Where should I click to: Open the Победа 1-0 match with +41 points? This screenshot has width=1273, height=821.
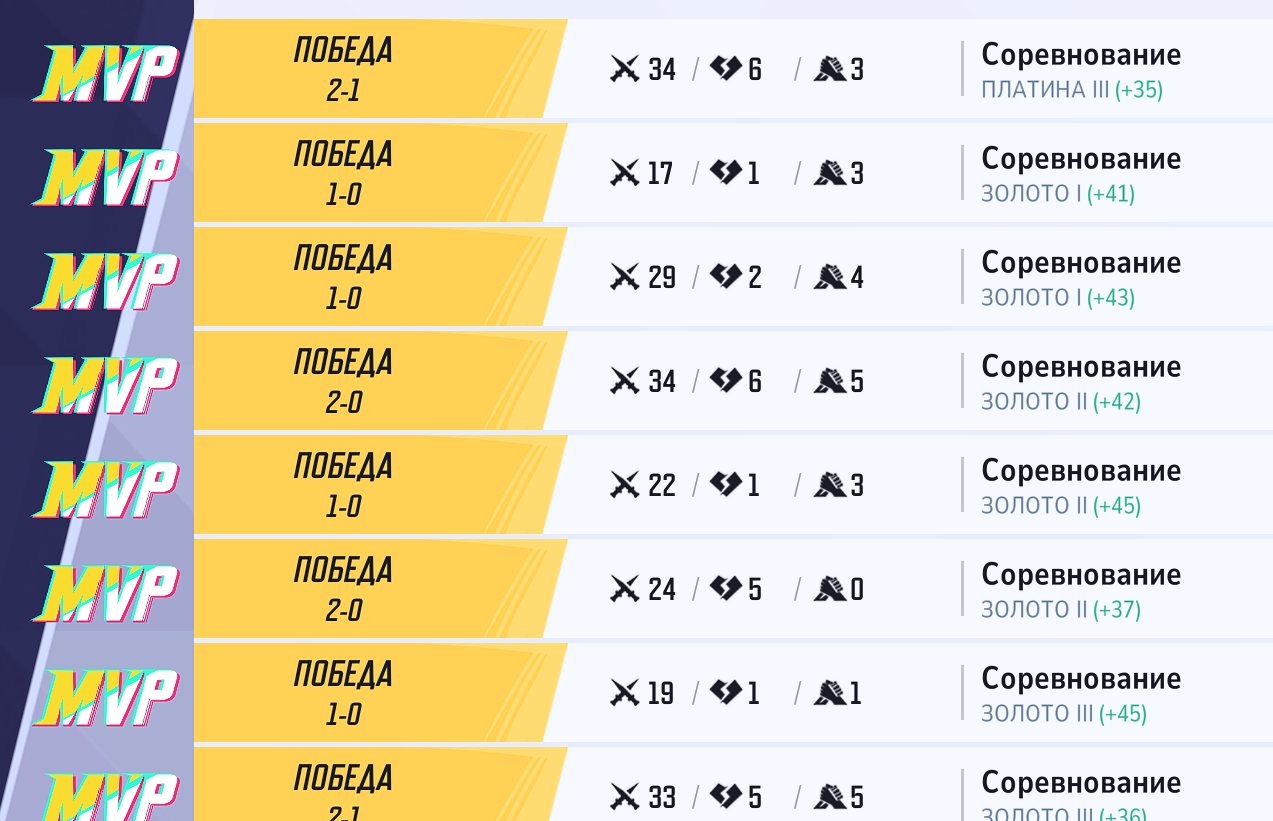733,173
